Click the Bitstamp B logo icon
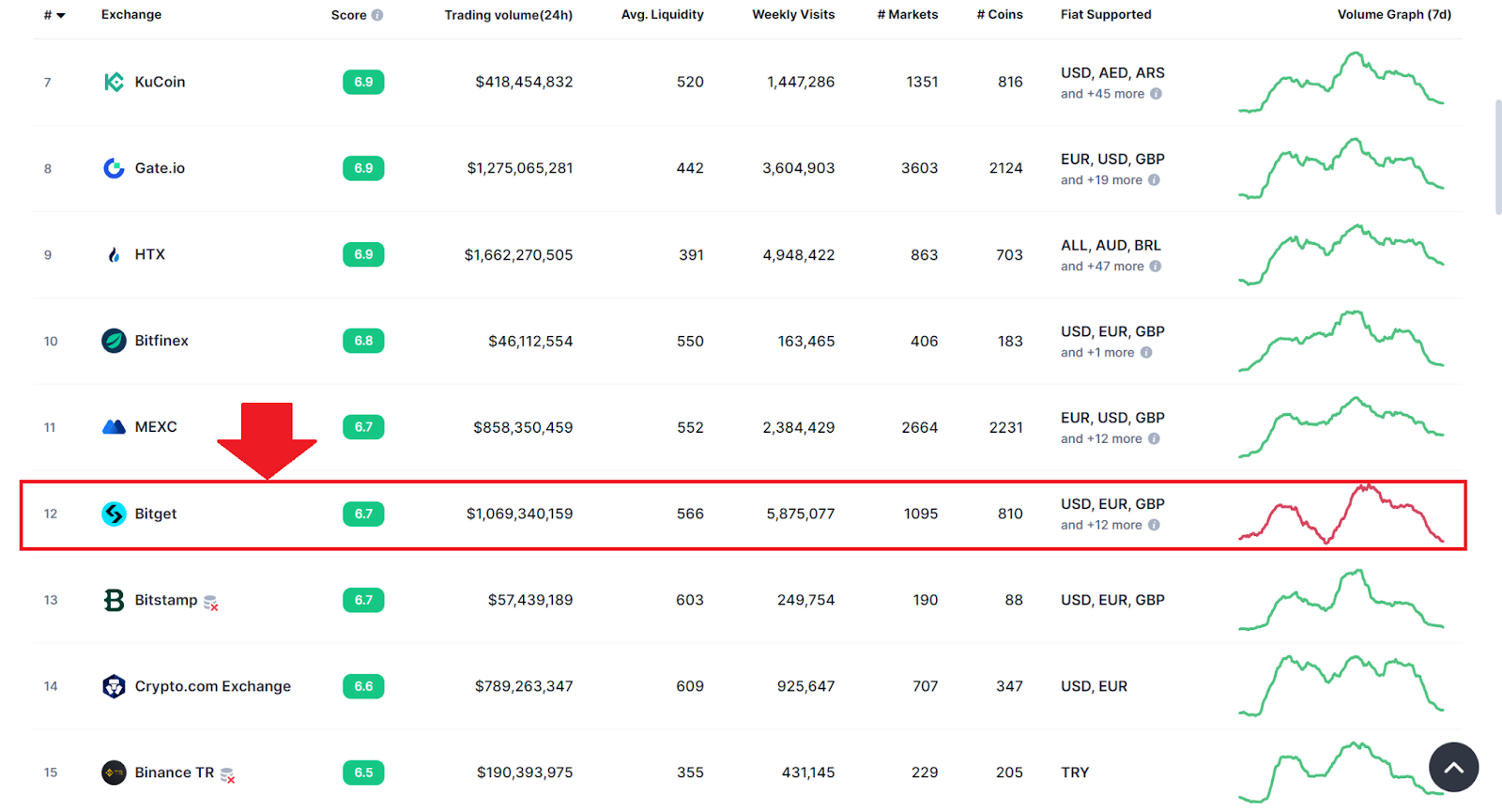Screen dimensions: 1502x812 (x=114, y=600)
